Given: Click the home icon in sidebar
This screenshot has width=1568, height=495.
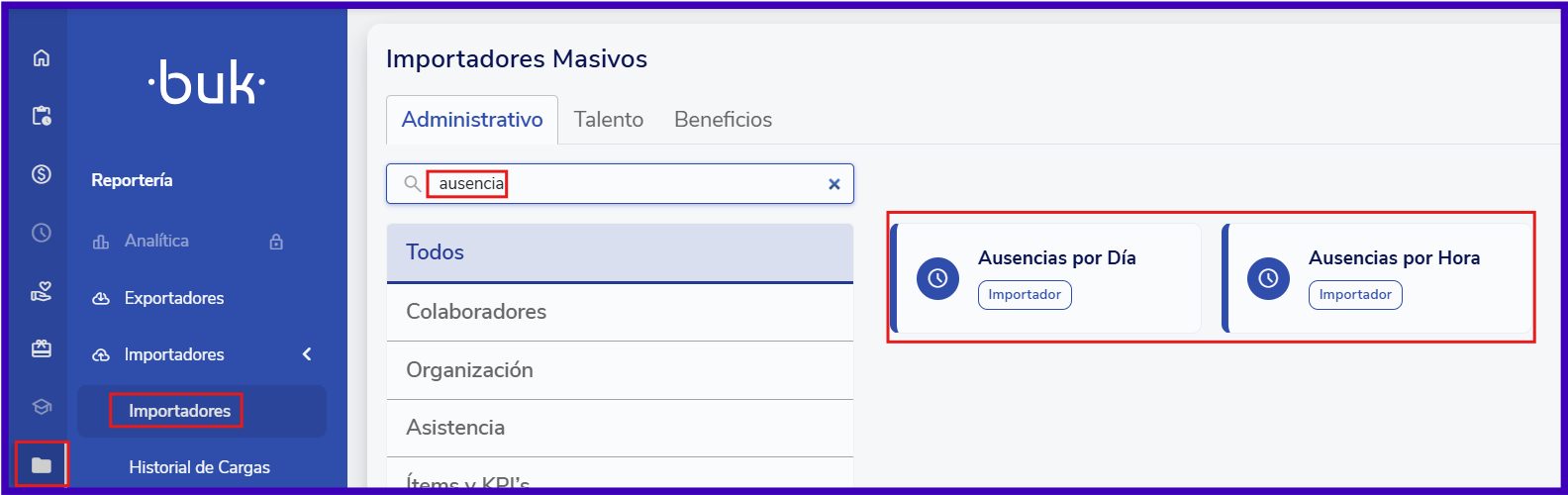Looking at the screenshot, I should 41,58.
